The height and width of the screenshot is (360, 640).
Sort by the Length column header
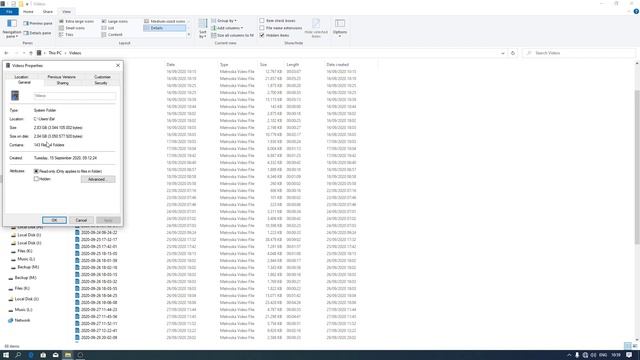click(x=293, y=64)
